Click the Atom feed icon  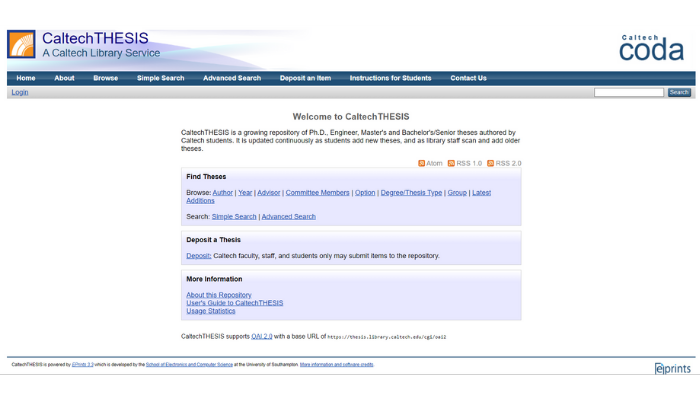point(421,163)
